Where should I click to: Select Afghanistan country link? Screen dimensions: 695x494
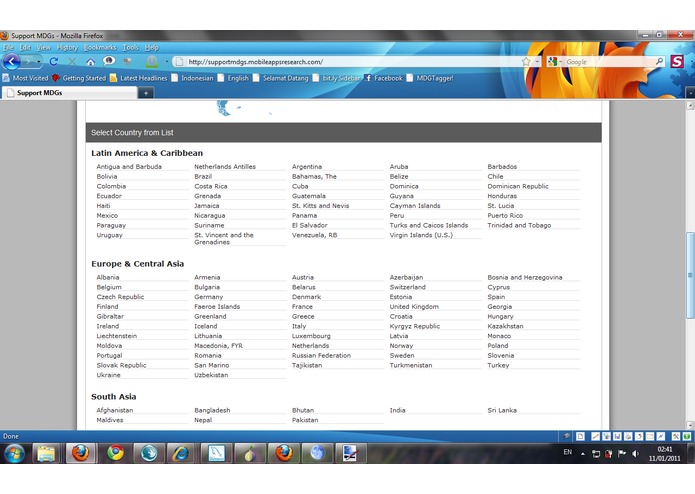[x=114, y=410]
